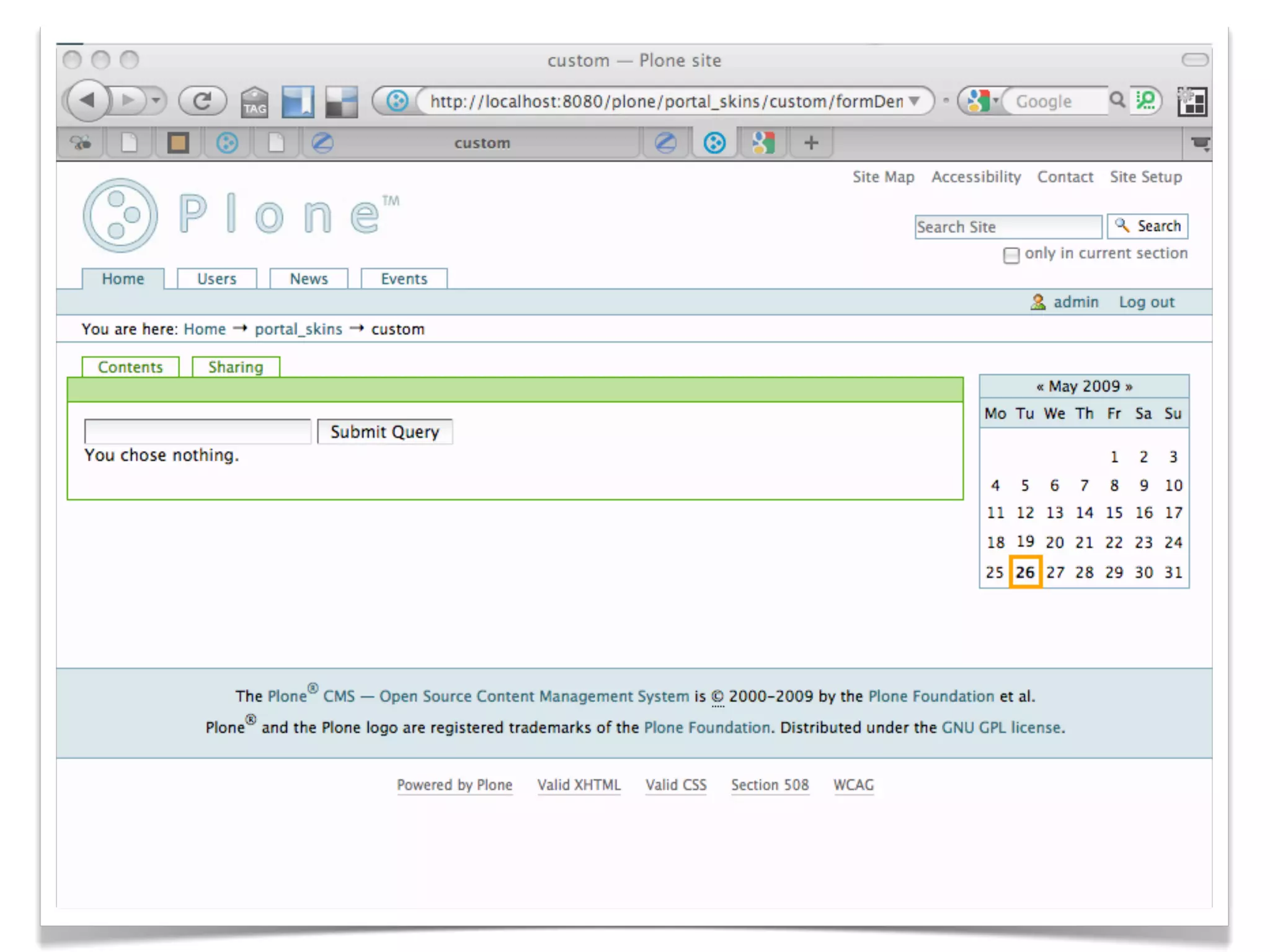
Task: Open the Accessibility link
Action: [976, 177]
